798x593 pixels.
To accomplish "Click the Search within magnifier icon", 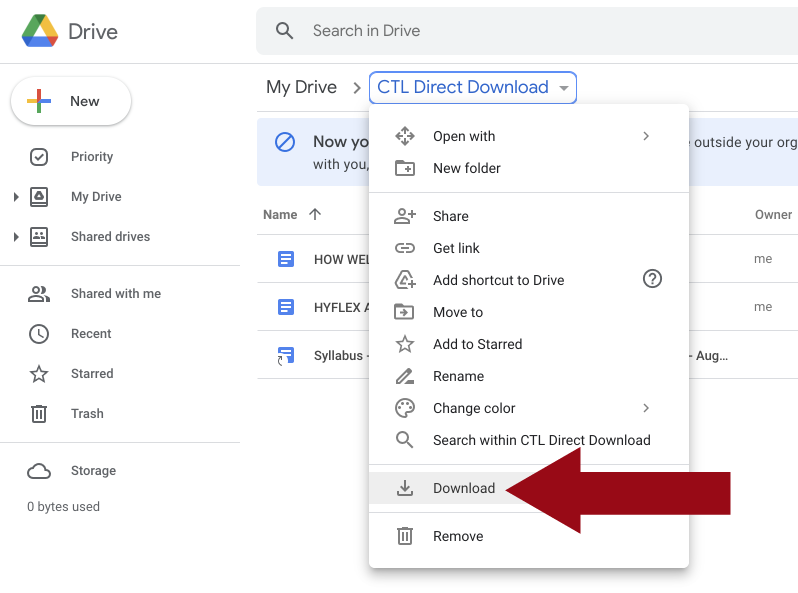I will 405,440.
